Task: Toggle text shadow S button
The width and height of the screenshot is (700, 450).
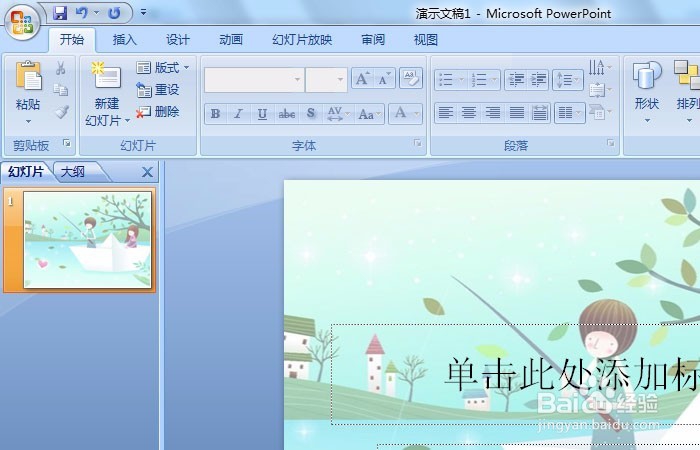Action: (311, 114)
